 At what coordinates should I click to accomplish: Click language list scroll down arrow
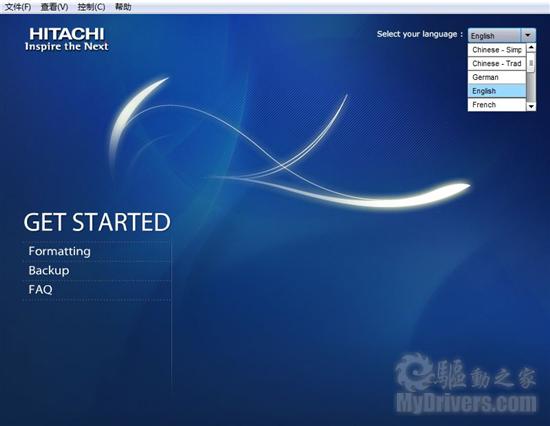coord(531,106)
